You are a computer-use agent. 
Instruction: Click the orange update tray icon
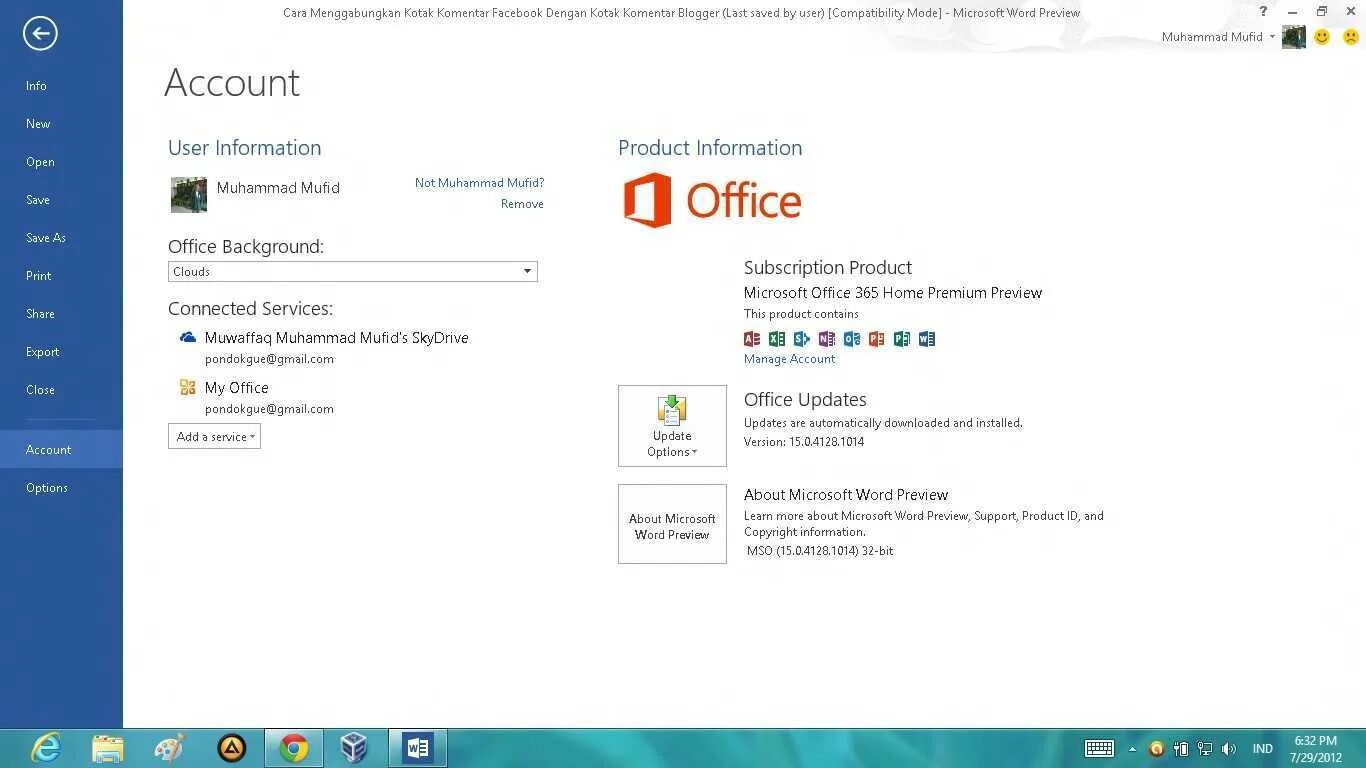[1157, 748]
